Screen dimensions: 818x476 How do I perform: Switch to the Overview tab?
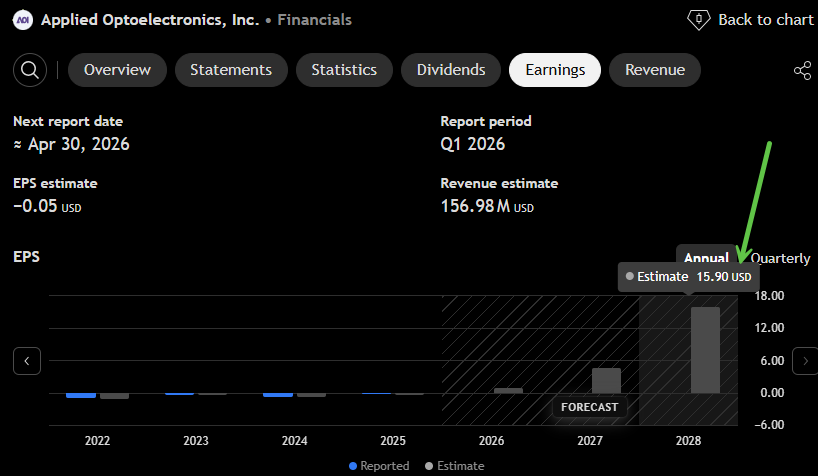117,70
